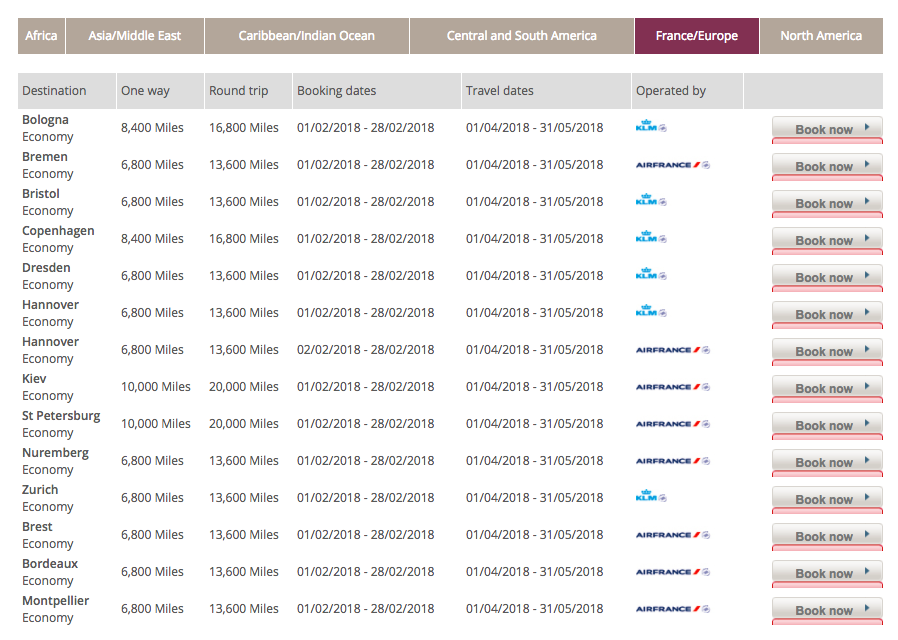This screenshot has height=640, width=898.
Task: Book the Nuremberg flight
Action: pos(827,463)
